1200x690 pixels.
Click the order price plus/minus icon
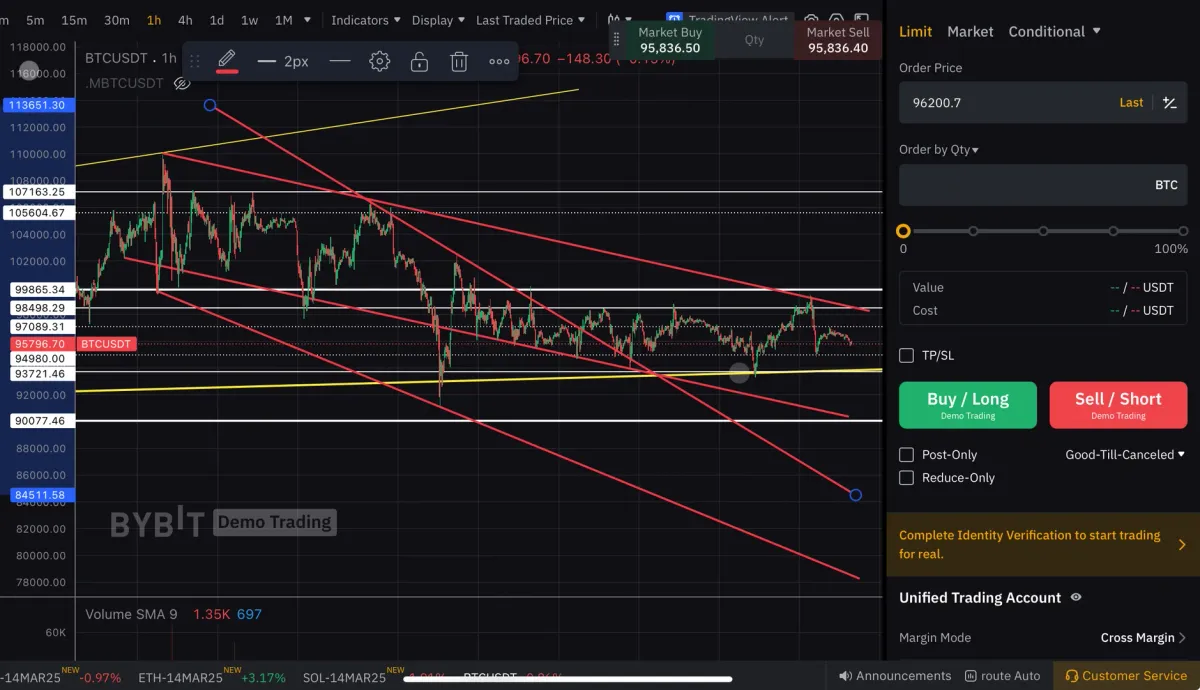click(1169, 102)
